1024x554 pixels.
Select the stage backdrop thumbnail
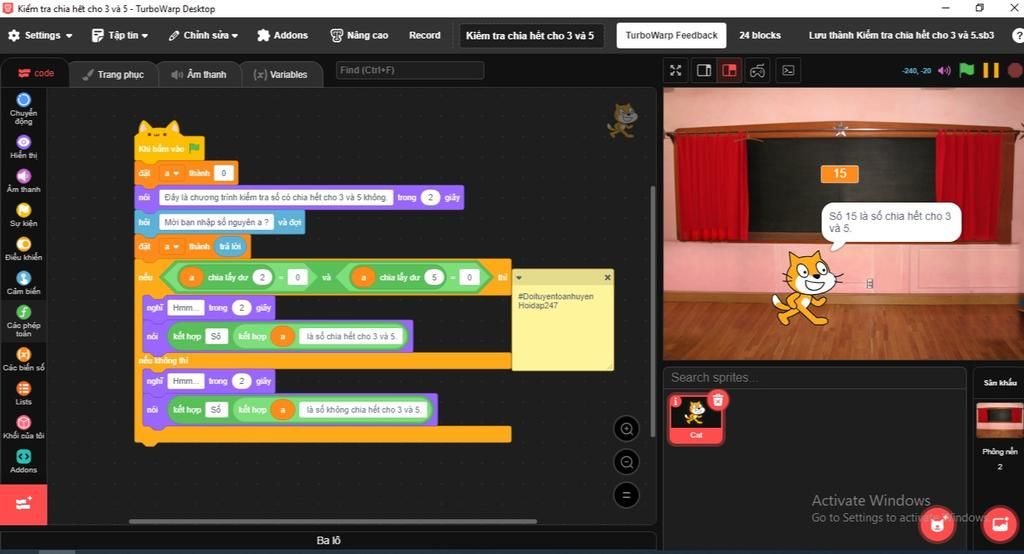[999, 419]
